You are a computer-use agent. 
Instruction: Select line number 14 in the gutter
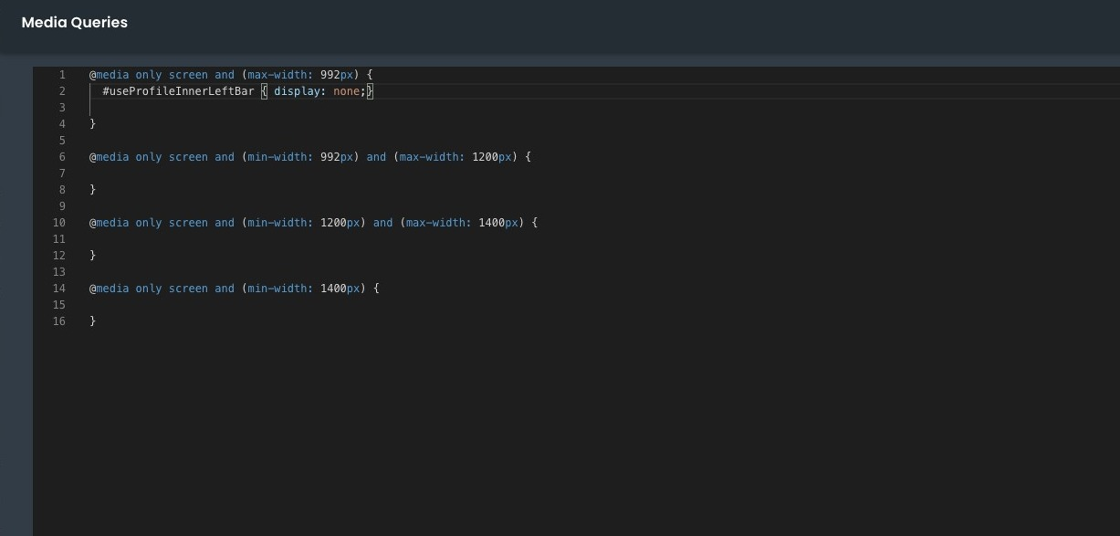coord(59,289)
